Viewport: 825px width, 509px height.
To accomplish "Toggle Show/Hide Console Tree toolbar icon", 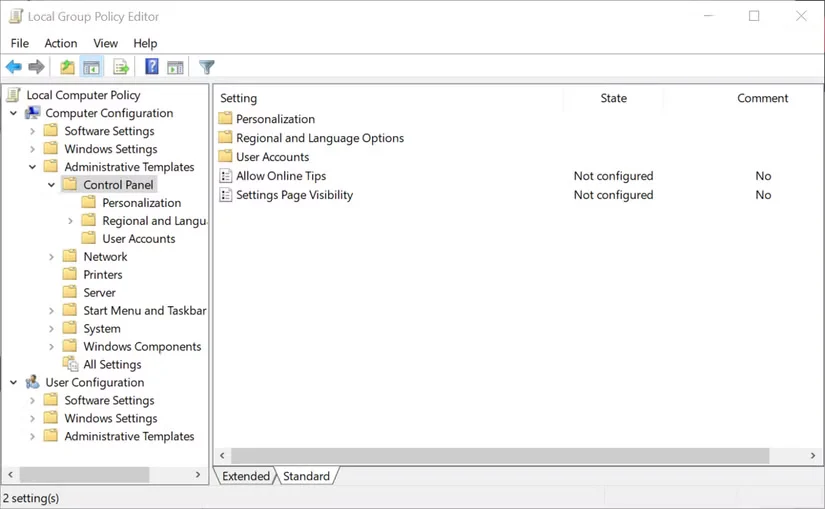I will (x=91, y=67).
